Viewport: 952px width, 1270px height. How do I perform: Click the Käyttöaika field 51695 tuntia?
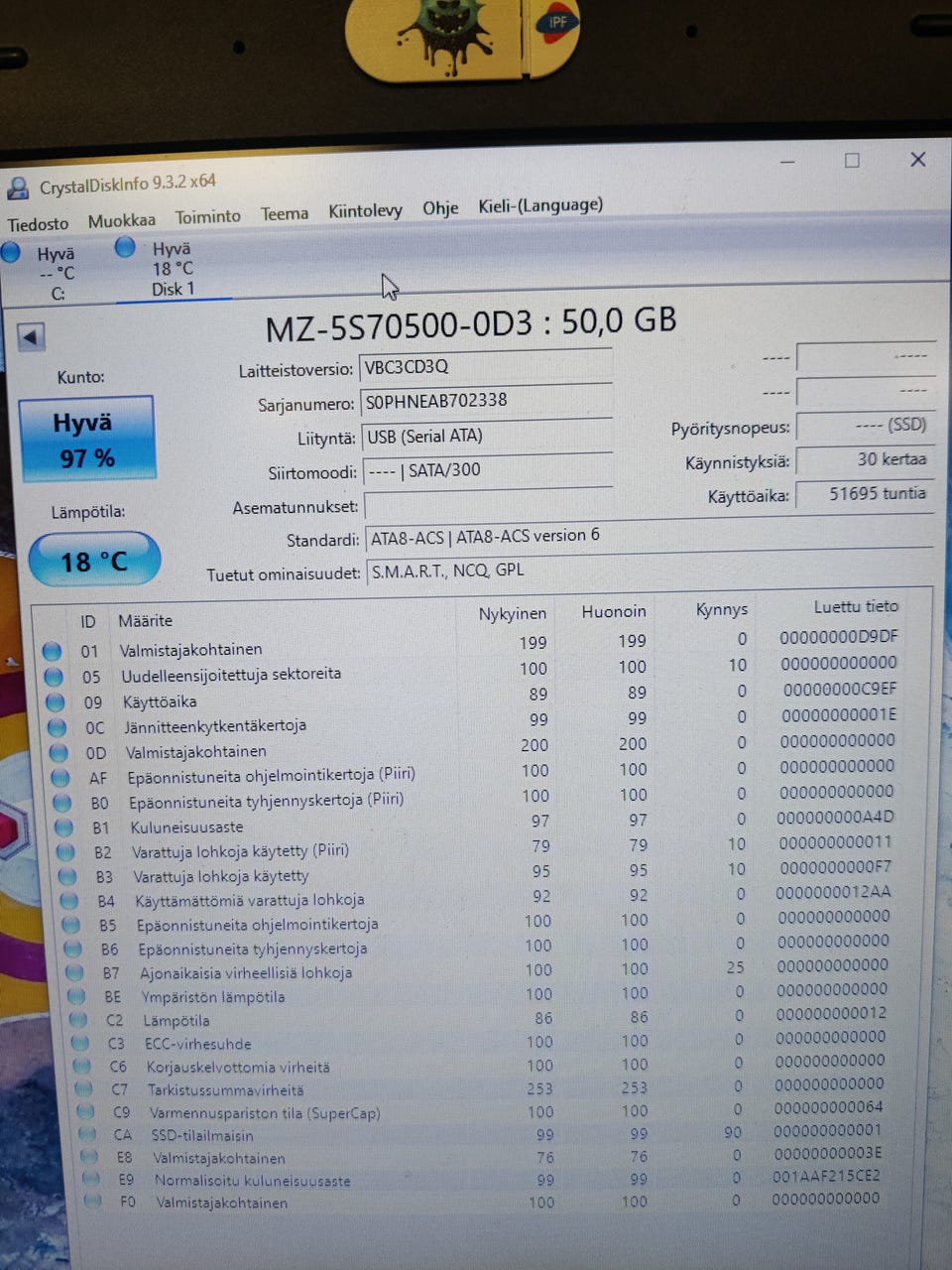[866, 494]
